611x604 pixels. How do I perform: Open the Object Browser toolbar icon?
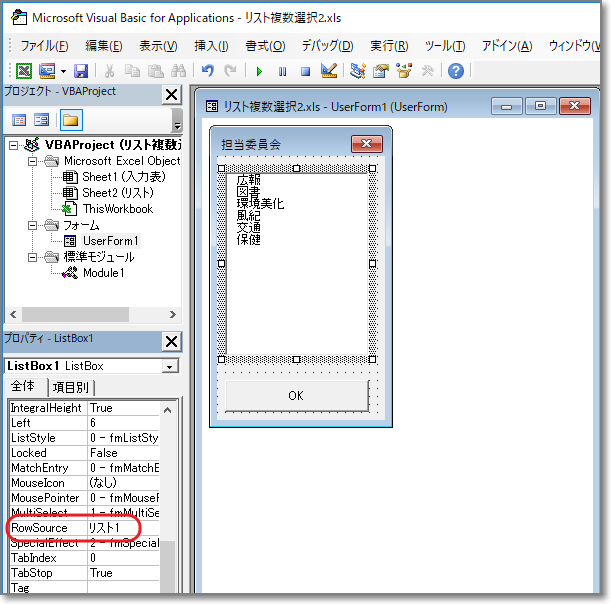click(x=405, y=71)
